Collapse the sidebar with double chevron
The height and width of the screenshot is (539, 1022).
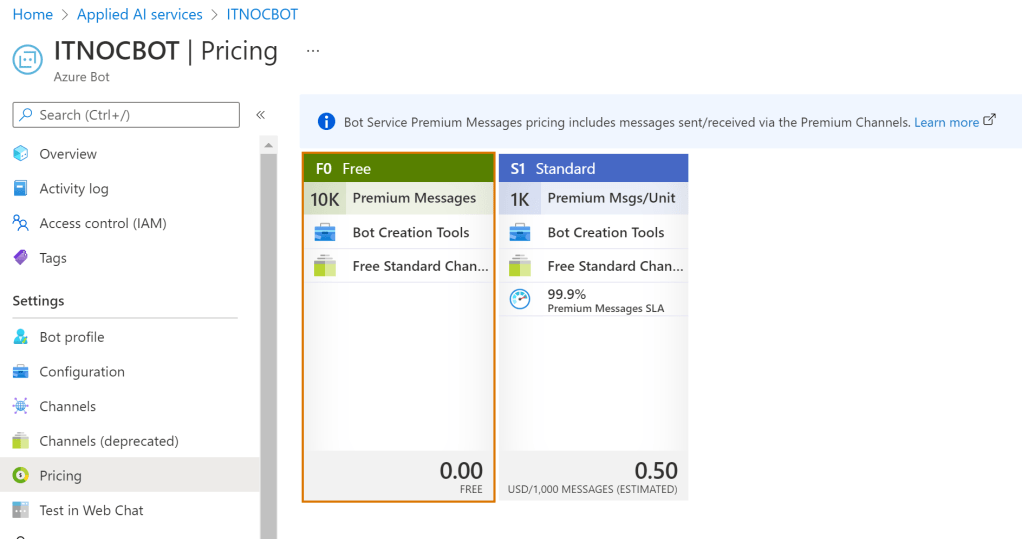260,115
